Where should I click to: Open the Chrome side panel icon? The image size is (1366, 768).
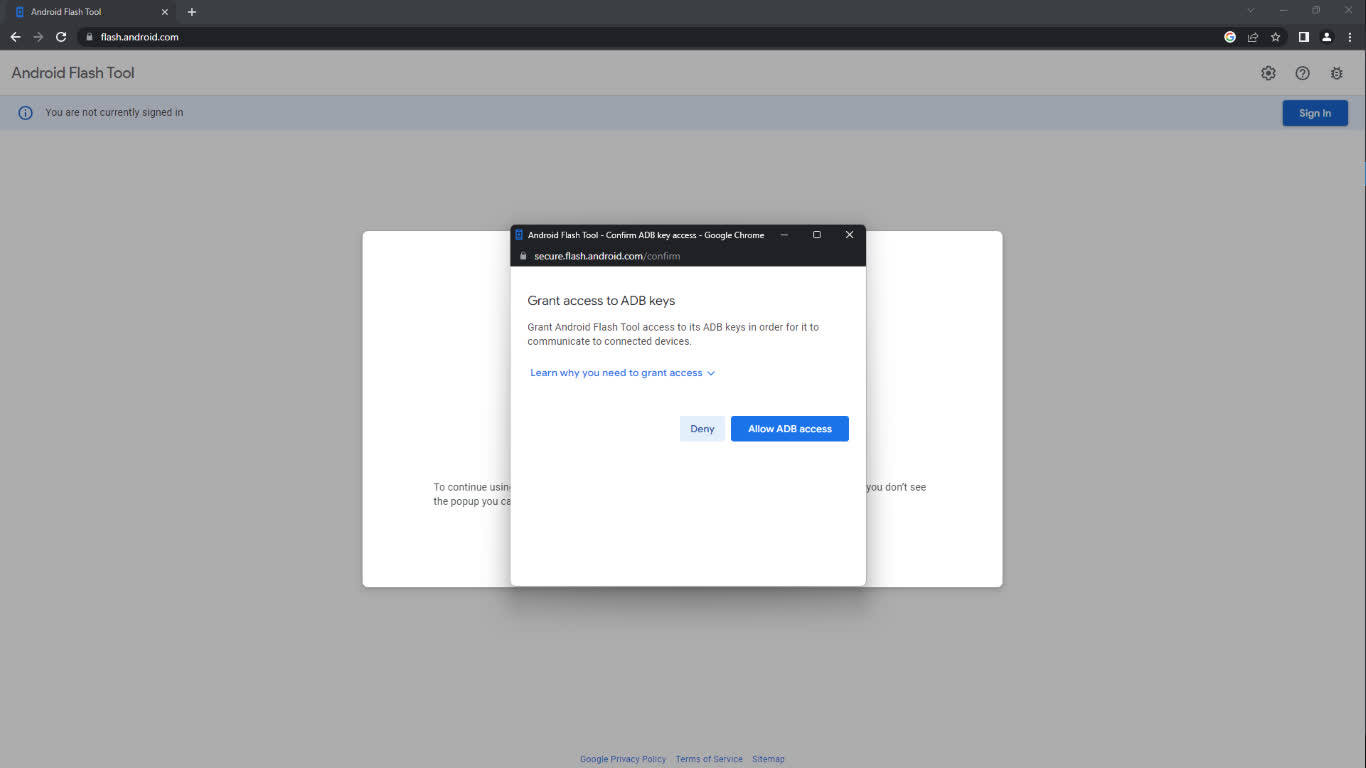[x=1303, y=37]
